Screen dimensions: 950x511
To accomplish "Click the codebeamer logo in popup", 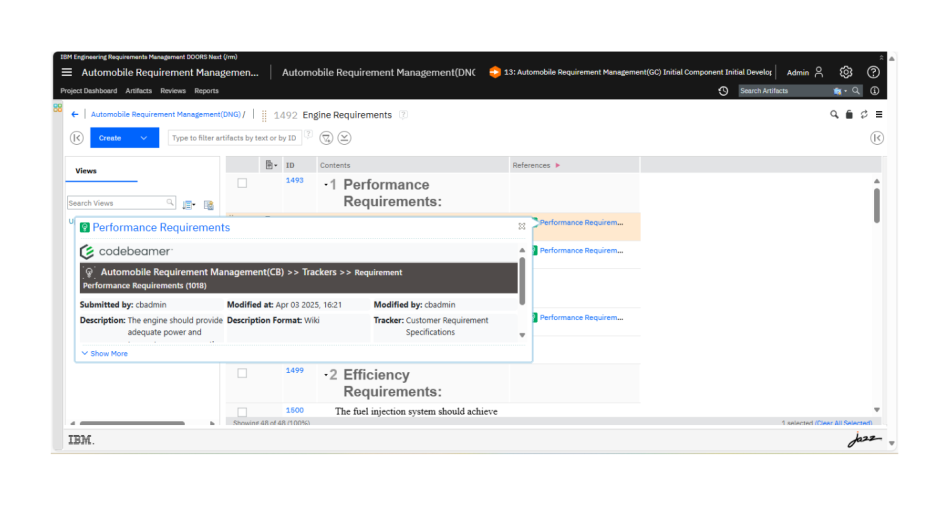I will 126,251.
